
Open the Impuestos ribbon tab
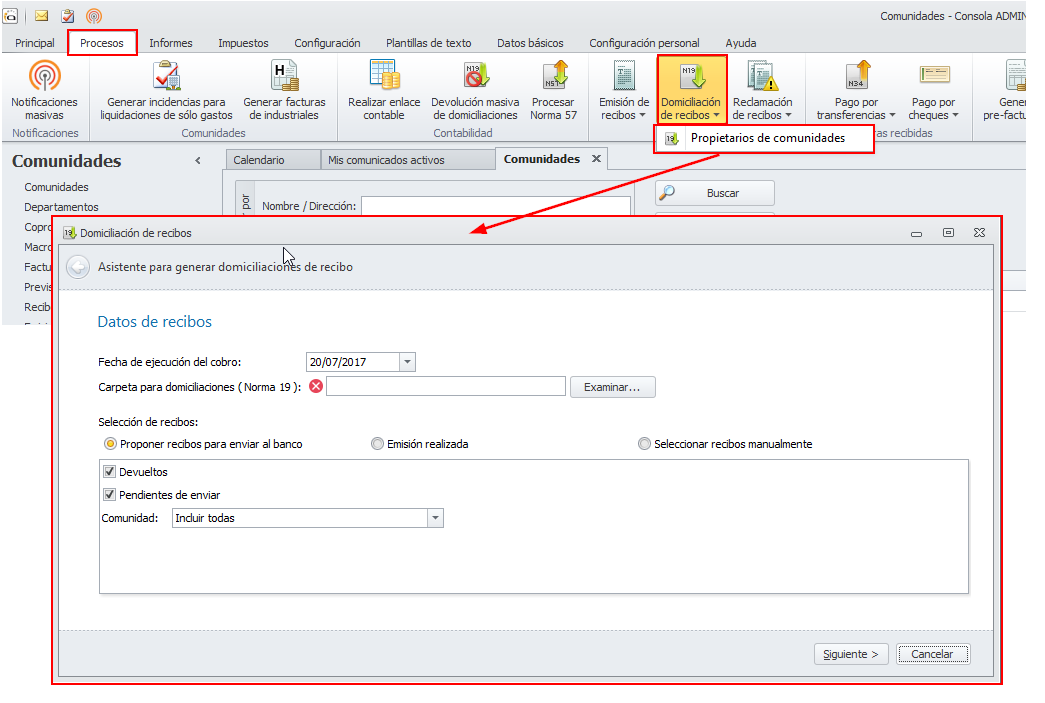(243, 43)
